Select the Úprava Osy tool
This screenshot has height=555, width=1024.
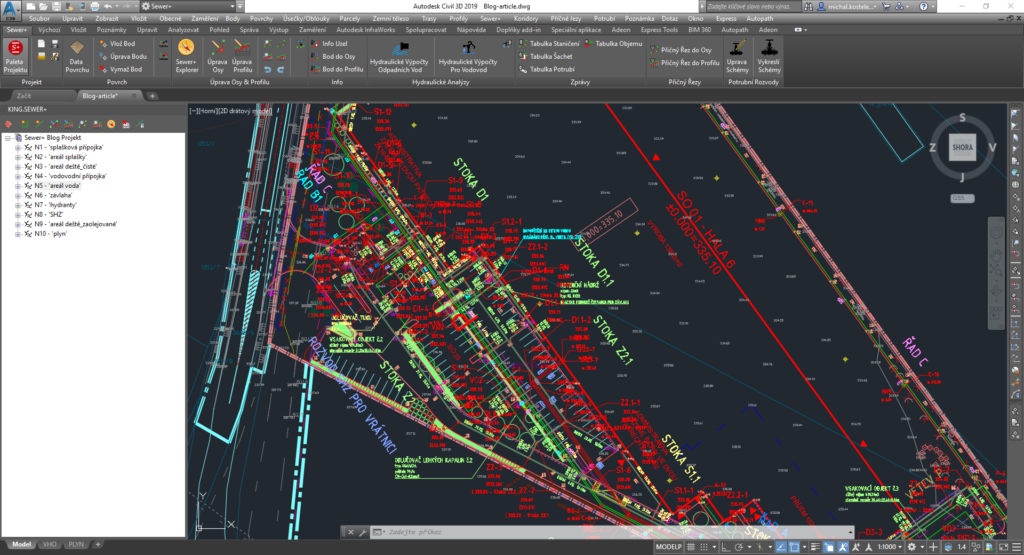pyautogui.click(x=217, y=56)
